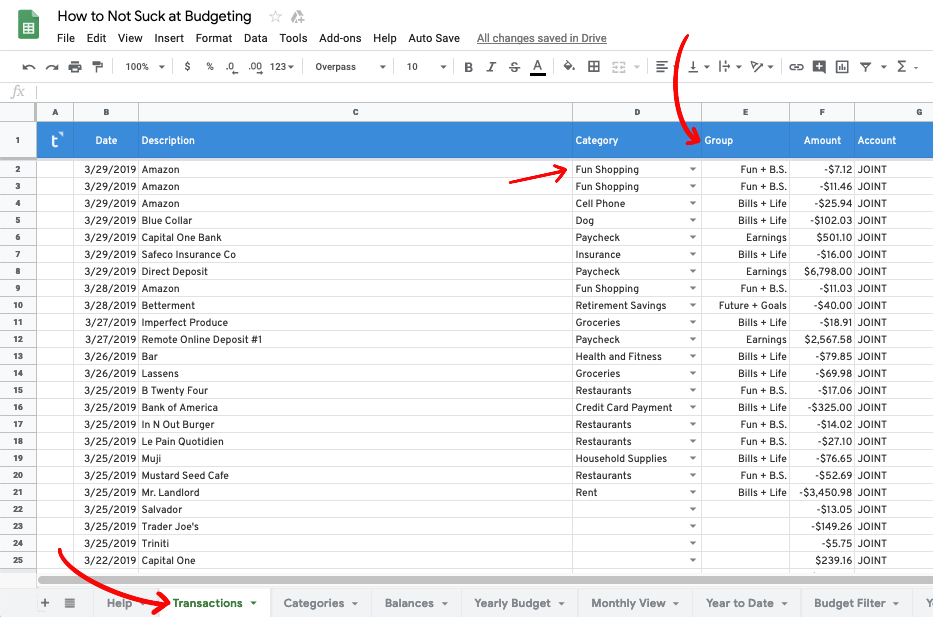The height and width of the screenshot is (617, 933).
Task: Open horizontal align options
Action: click(x=662, y=67)
